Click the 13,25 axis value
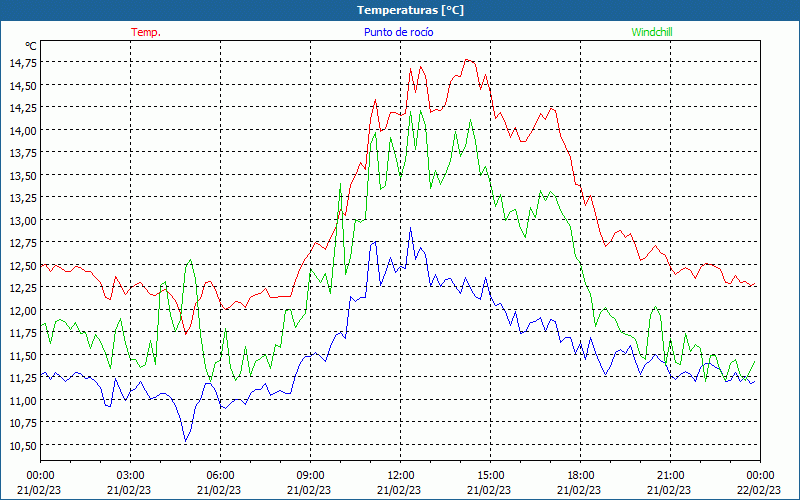 [x=22, y=197]
